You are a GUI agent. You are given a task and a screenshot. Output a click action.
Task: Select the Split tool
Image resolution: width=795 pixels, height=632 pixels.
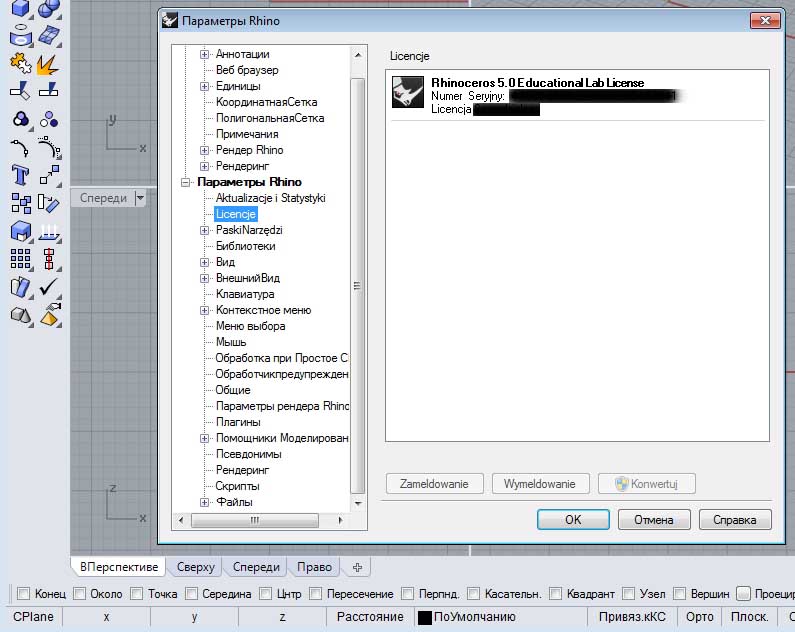(x=49, y=90)
